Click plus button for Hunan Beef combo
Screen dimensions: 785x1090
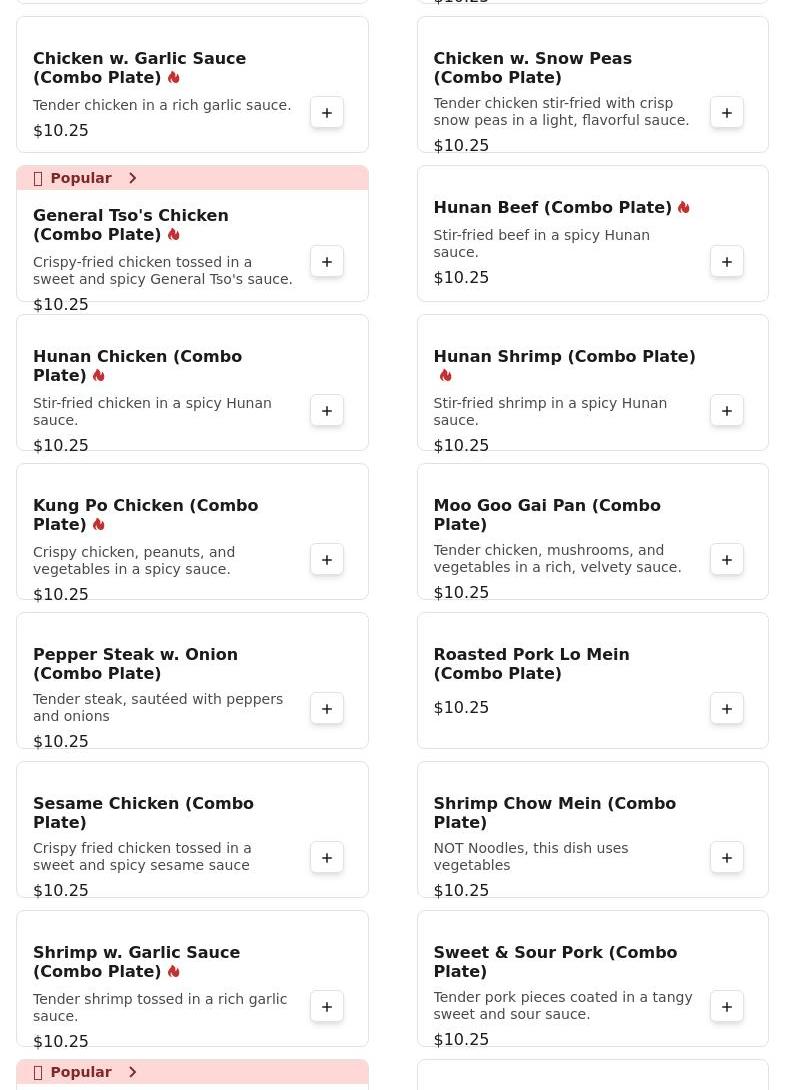coord(727,262)
